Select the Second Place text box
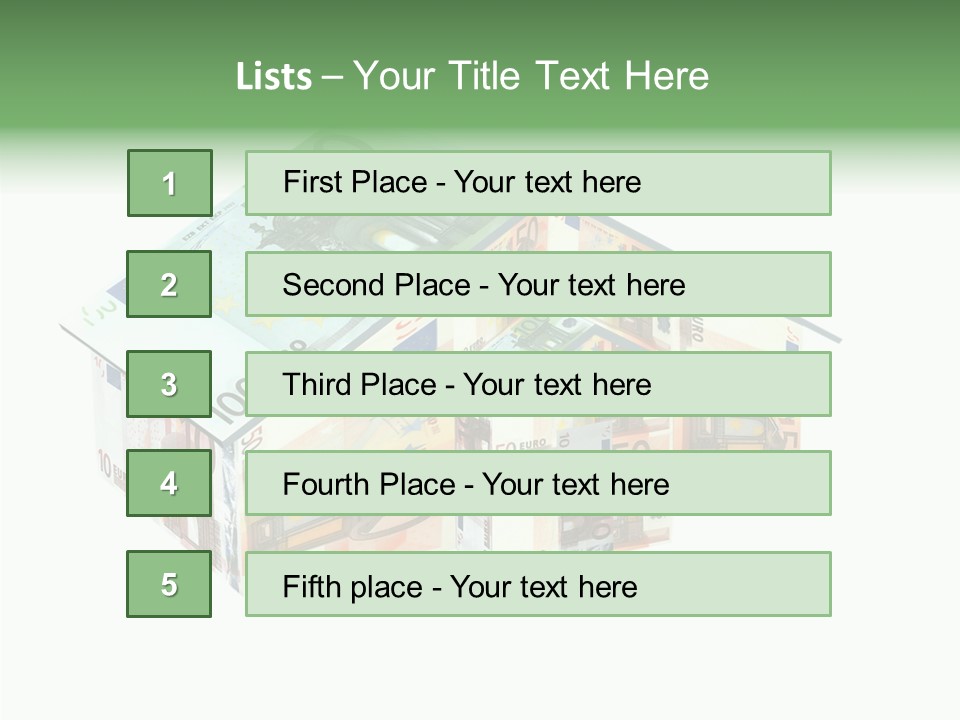Viewport: 960px width, 720px height. (538, 284)
